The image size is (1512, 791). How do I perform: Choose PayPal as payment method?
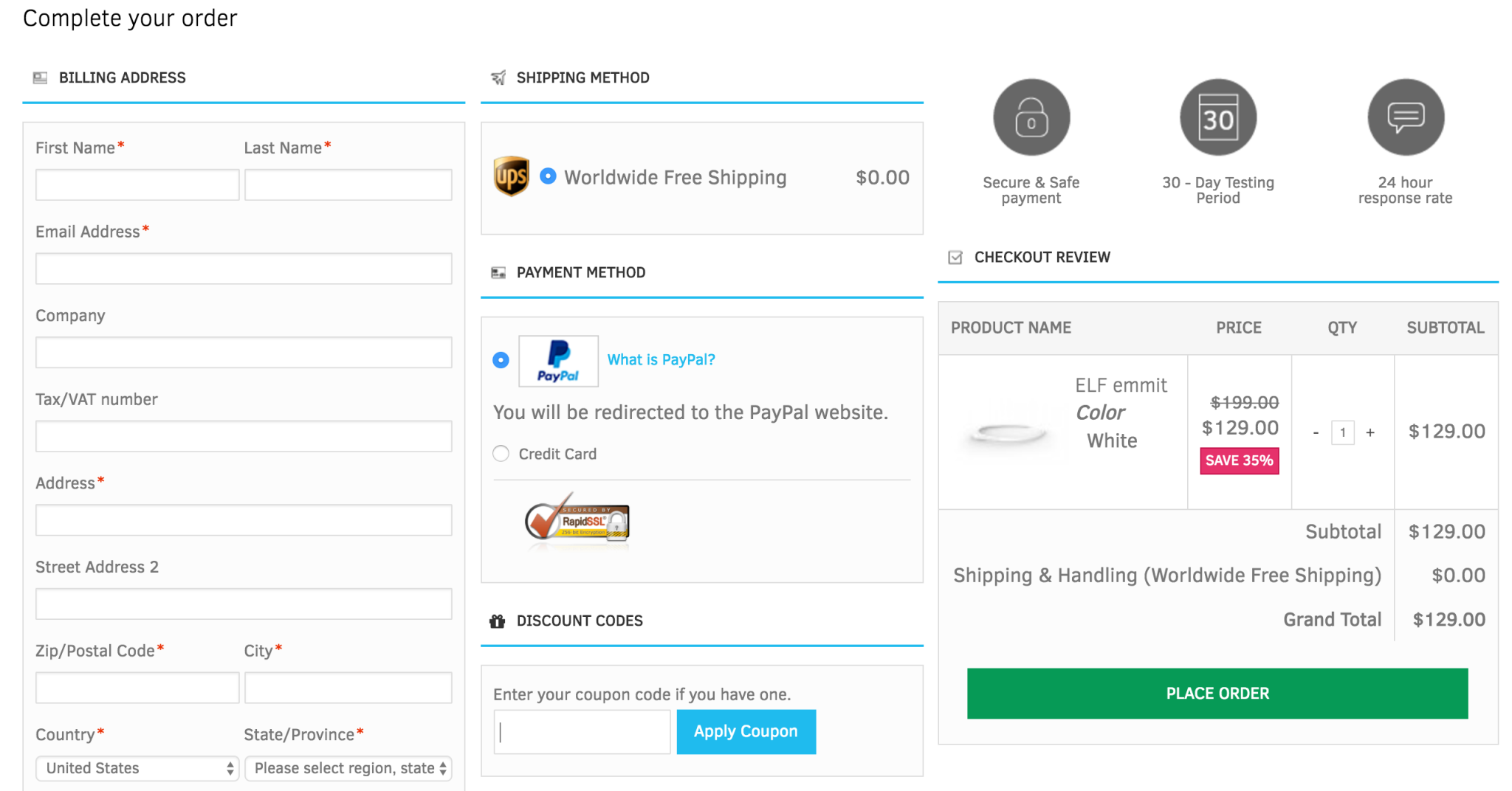pos(501,360)
